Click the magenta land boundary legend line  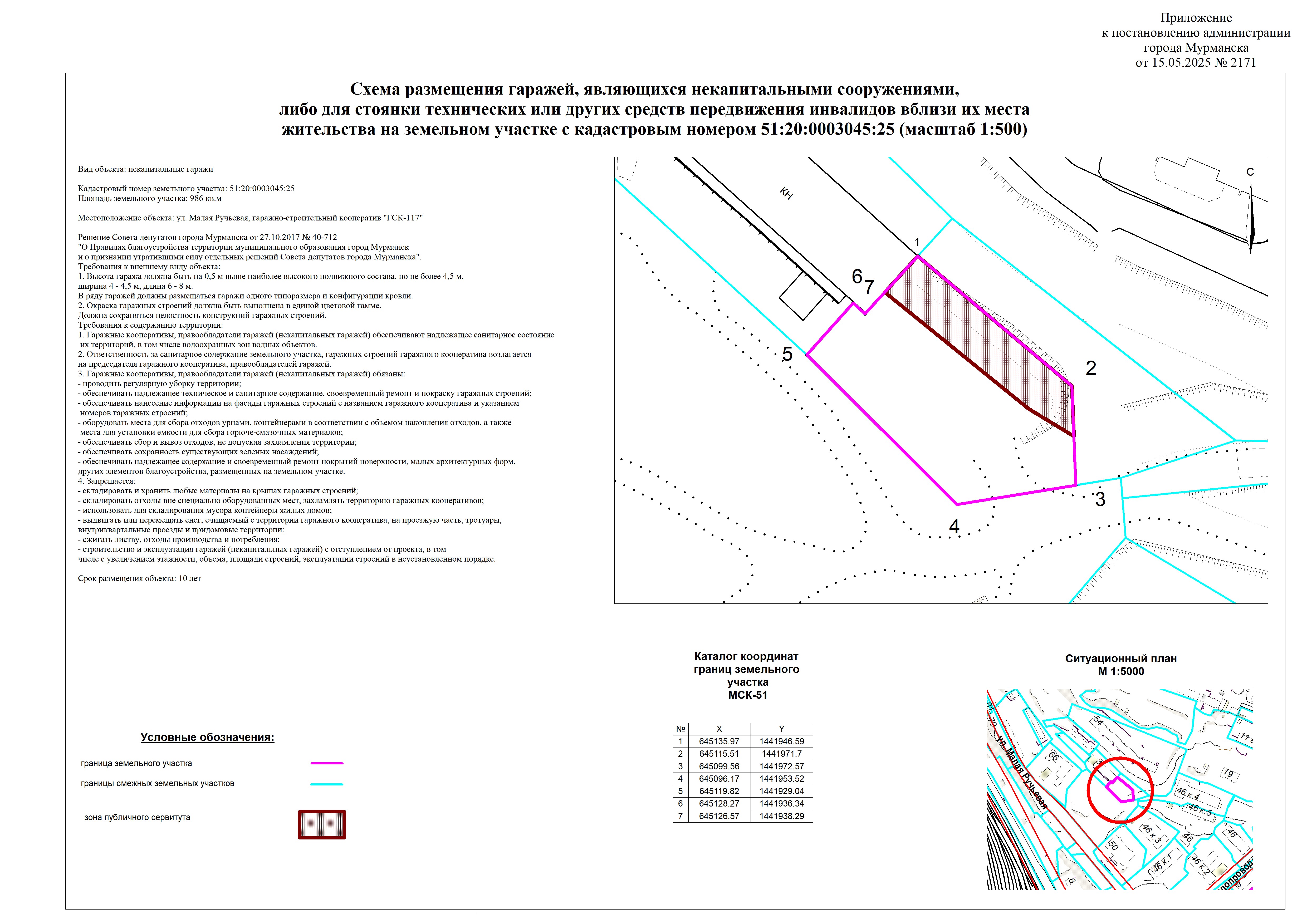click(327, 763)
